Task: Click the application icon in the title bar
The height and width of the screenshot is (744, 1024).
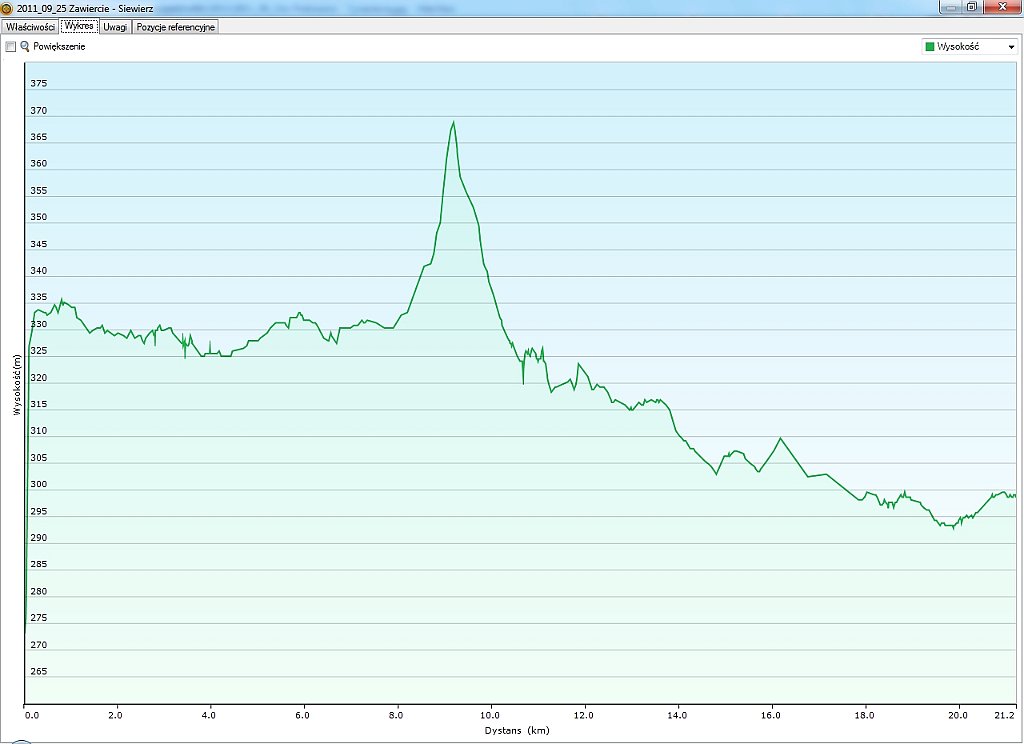Action: (8, 7)
